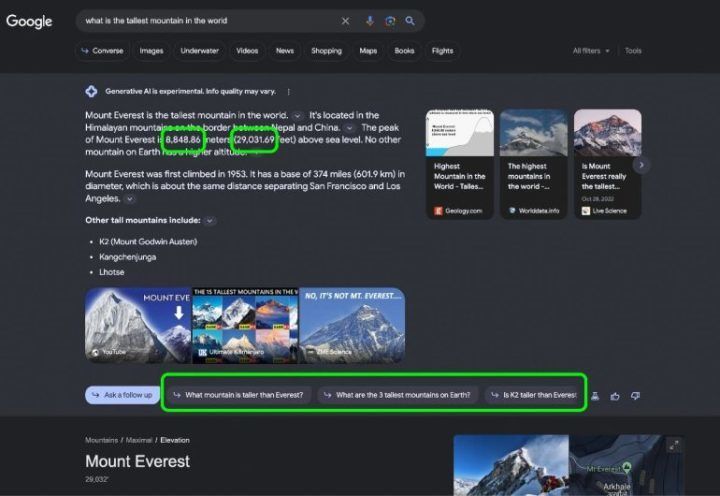Image resolution: width=720 pixels, height=496 pixels.
Task: Clear the search box with X icon
Action: click(345, 21)
